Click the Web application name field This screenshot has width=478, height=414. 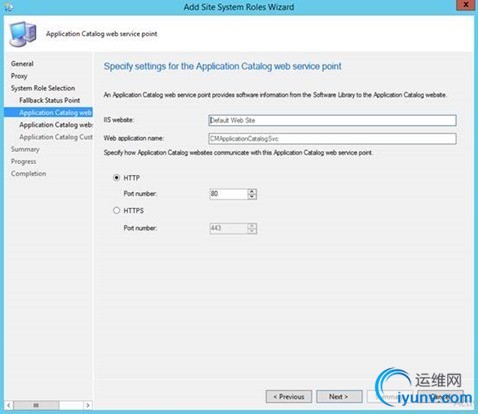click(x=332, y=139)
